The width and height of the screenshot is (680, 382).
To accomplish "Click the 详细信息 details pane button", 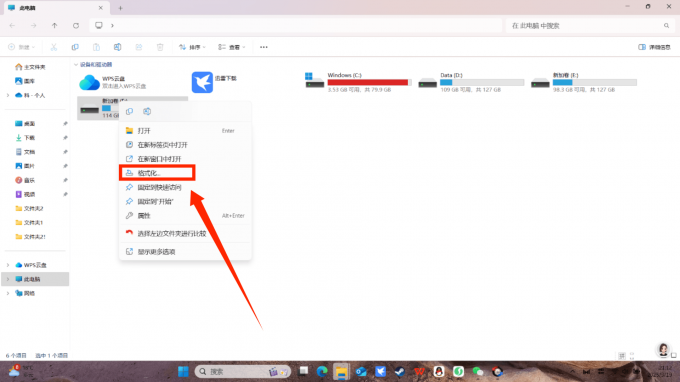I will 654,47.
